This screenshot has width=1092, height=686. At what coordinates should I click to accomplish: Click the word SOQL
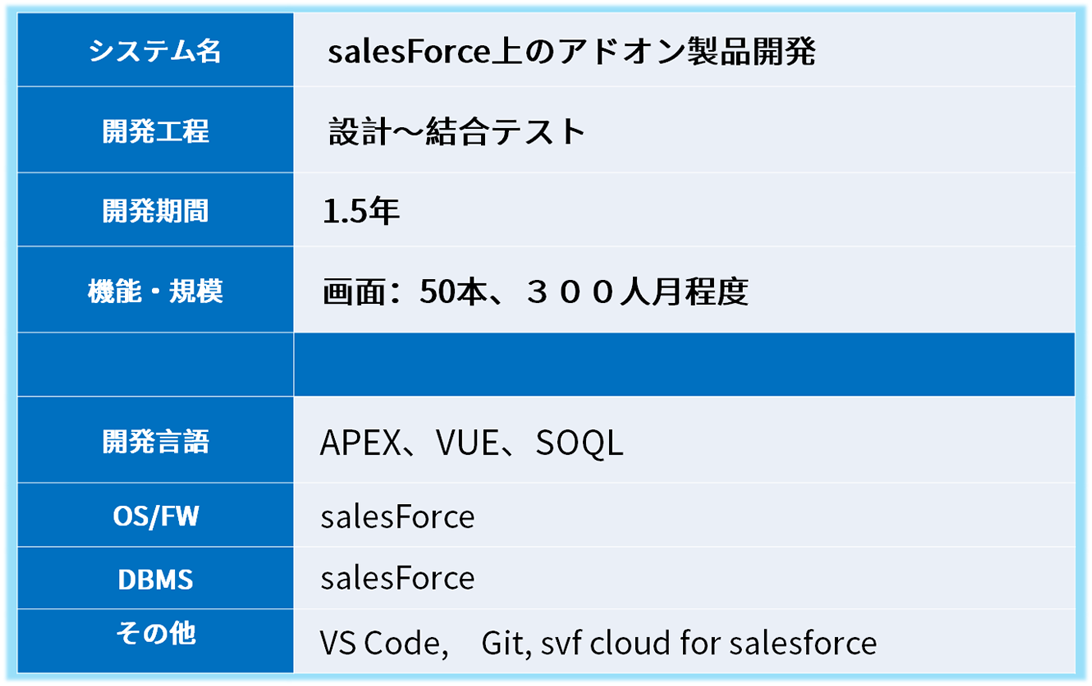(x=579, y=443)
